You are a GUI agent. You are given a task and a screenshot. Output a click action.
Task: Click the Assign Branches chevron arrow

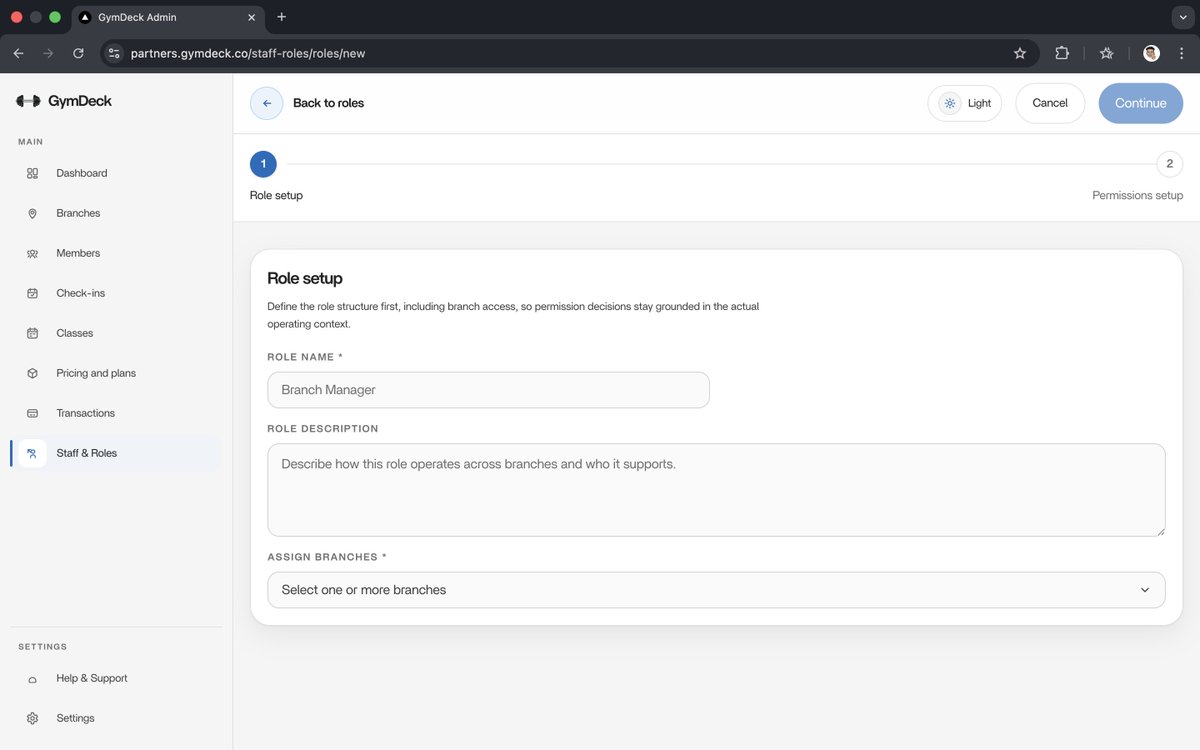point(1145,590)
